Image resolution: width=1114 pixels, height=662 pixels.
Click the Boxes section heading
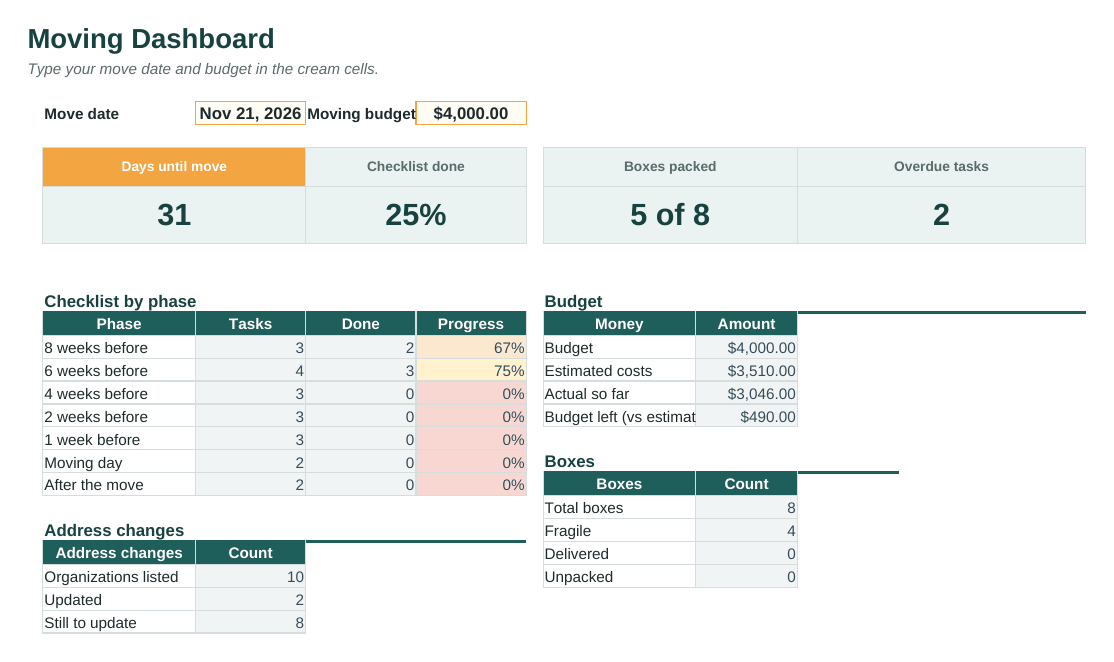tap(569, 462)
